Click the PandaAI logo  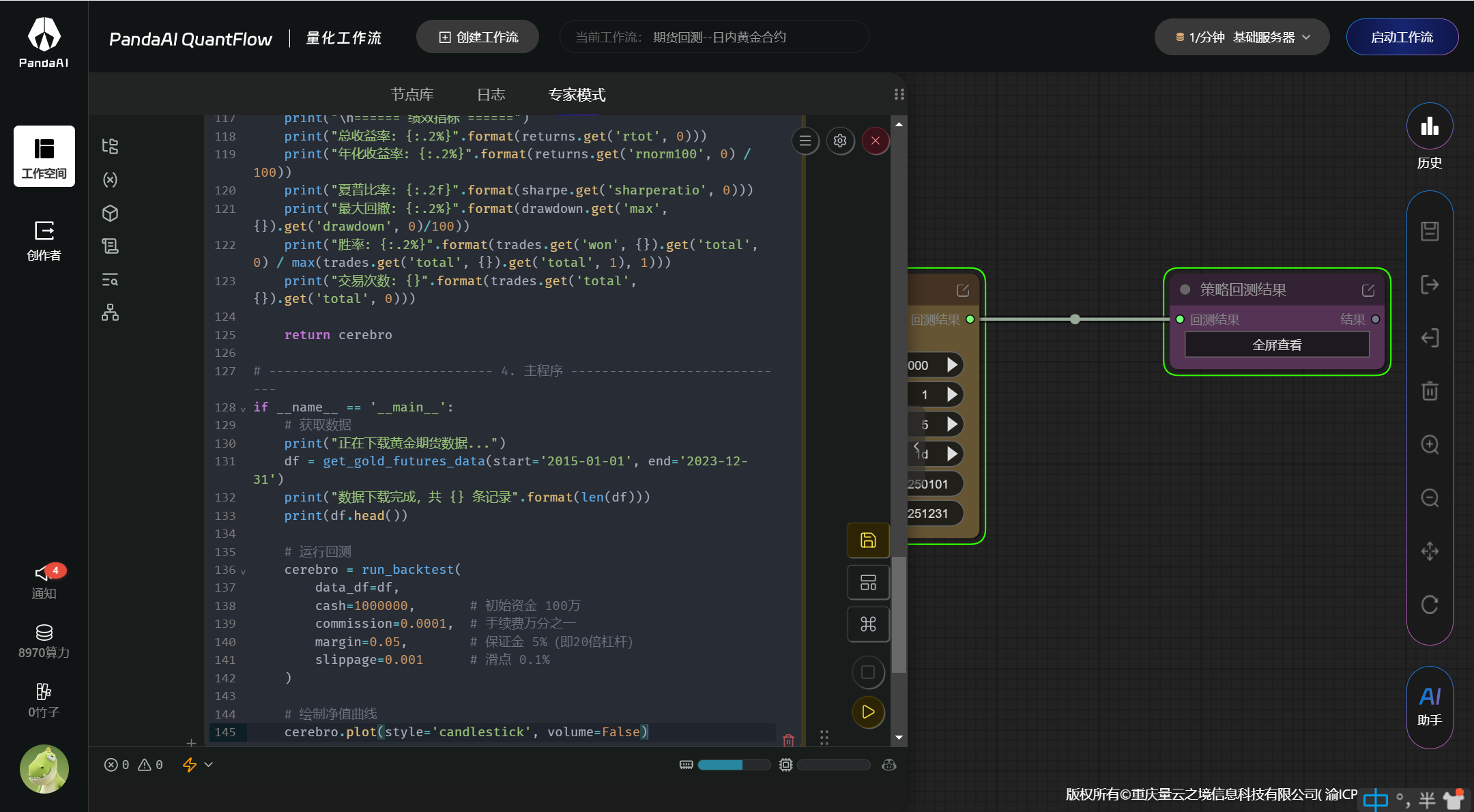click(x=44, y=42)
